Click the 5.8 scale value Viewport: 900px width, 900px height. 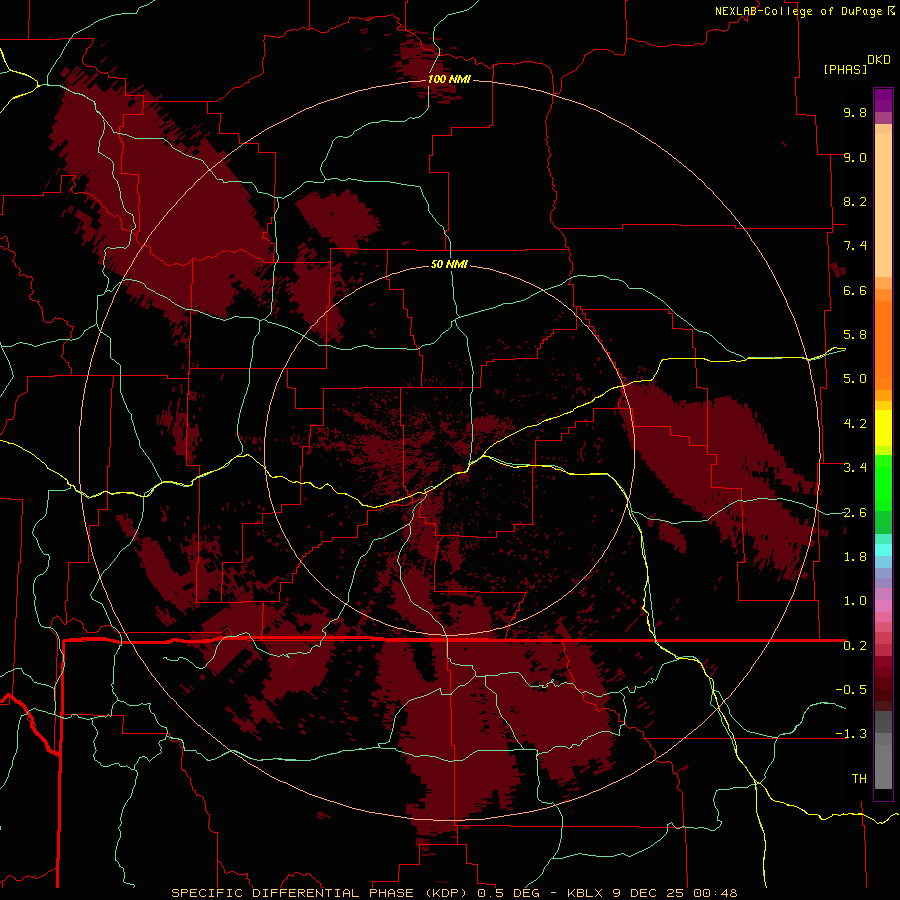click(x=855, y=335)
